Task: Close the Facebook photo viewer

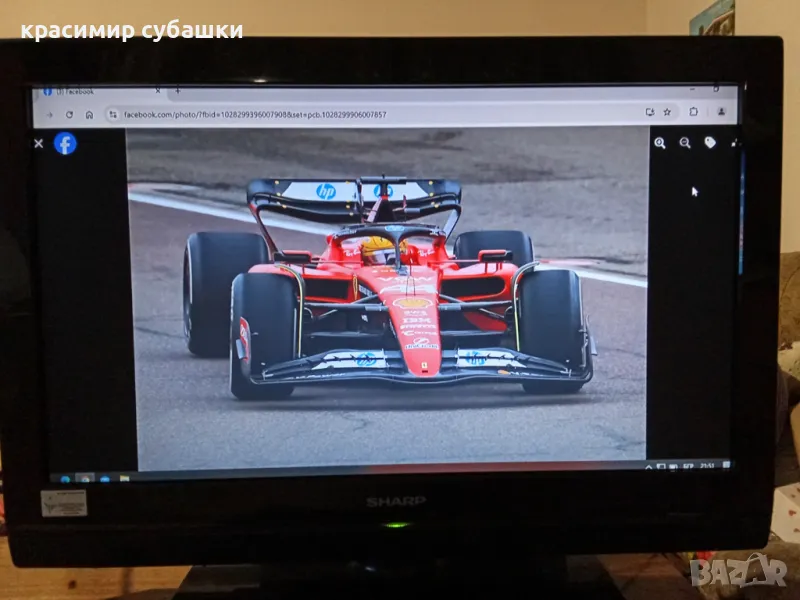Action: [x=38, y=143]
